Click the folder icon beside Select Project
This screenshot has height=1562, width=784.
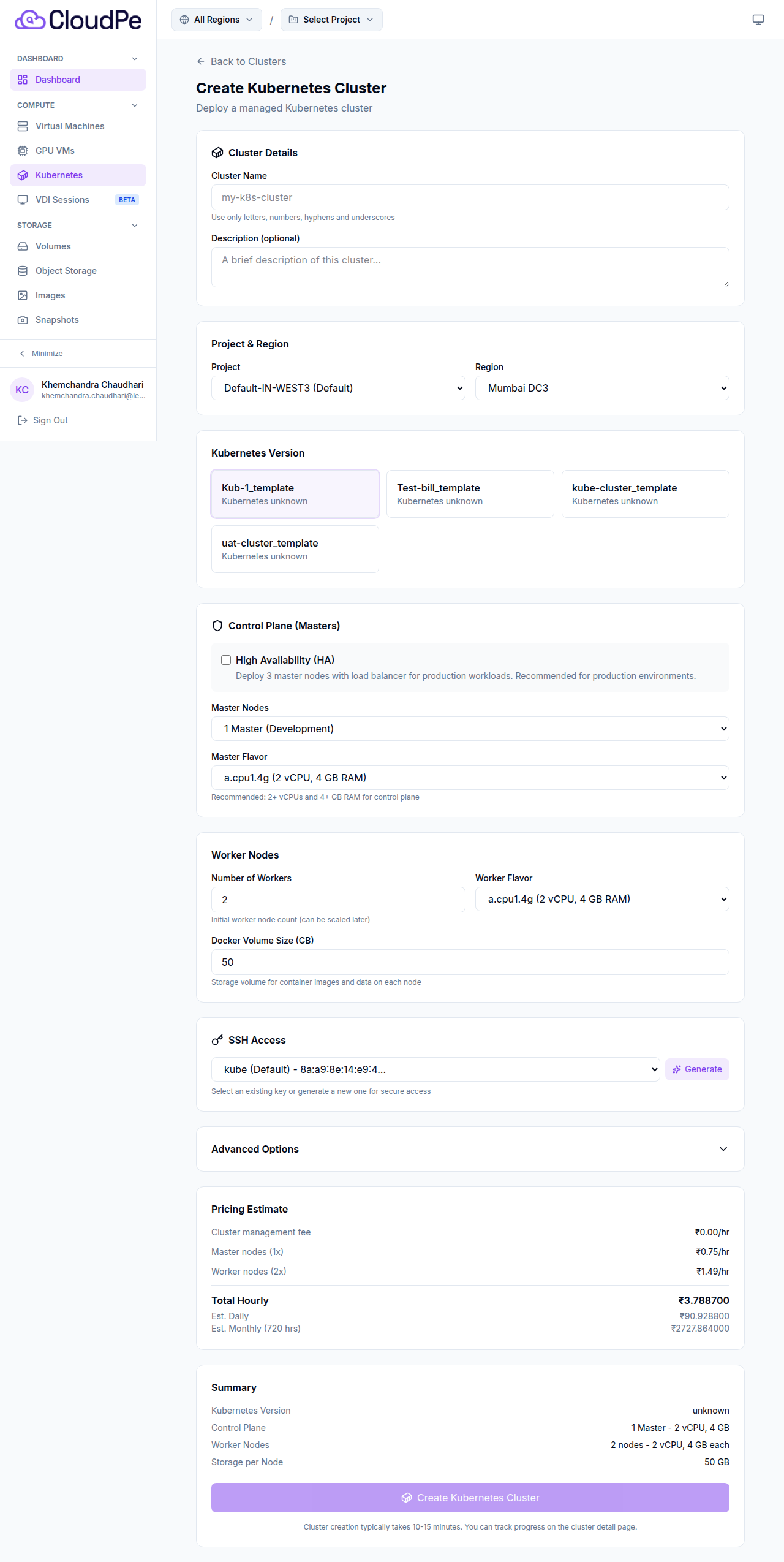[293, 20]
